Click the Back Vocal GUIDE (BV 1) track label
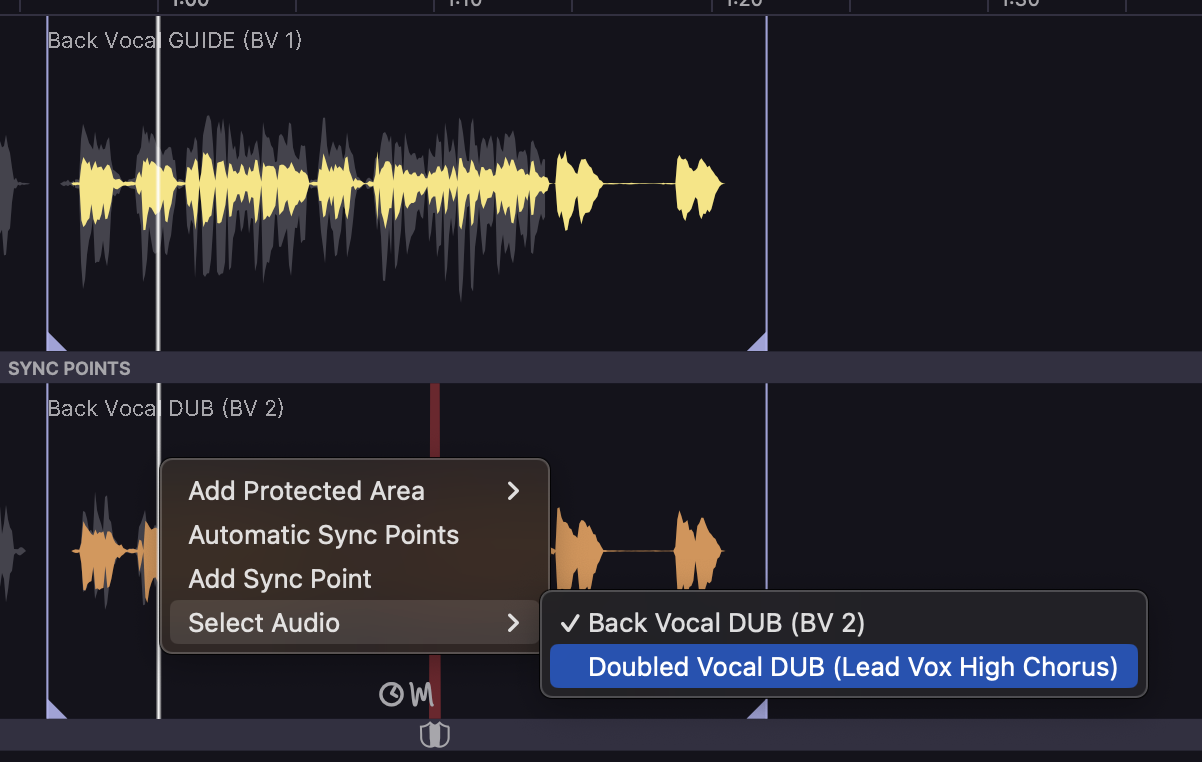This screenshot has height=762, width=1202. pos(174,41)
